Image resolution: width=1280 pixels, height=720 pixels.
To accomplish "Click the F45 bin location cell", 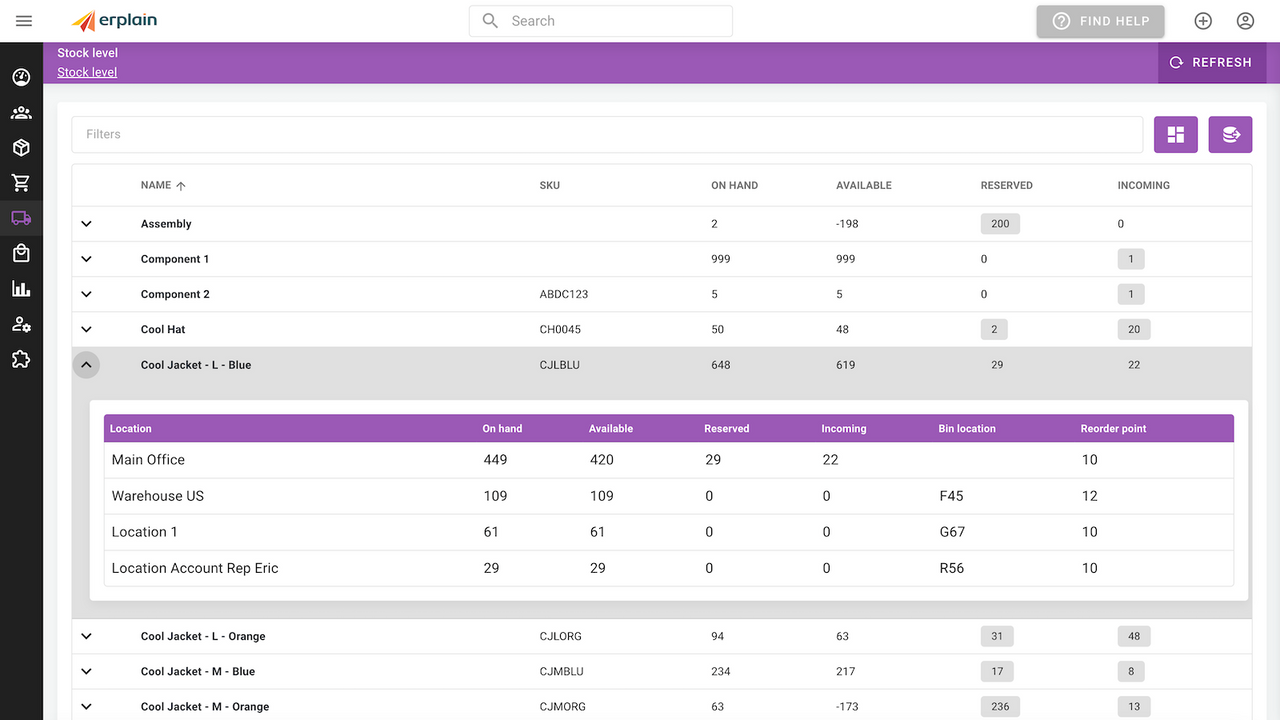I will coord(951,496).
